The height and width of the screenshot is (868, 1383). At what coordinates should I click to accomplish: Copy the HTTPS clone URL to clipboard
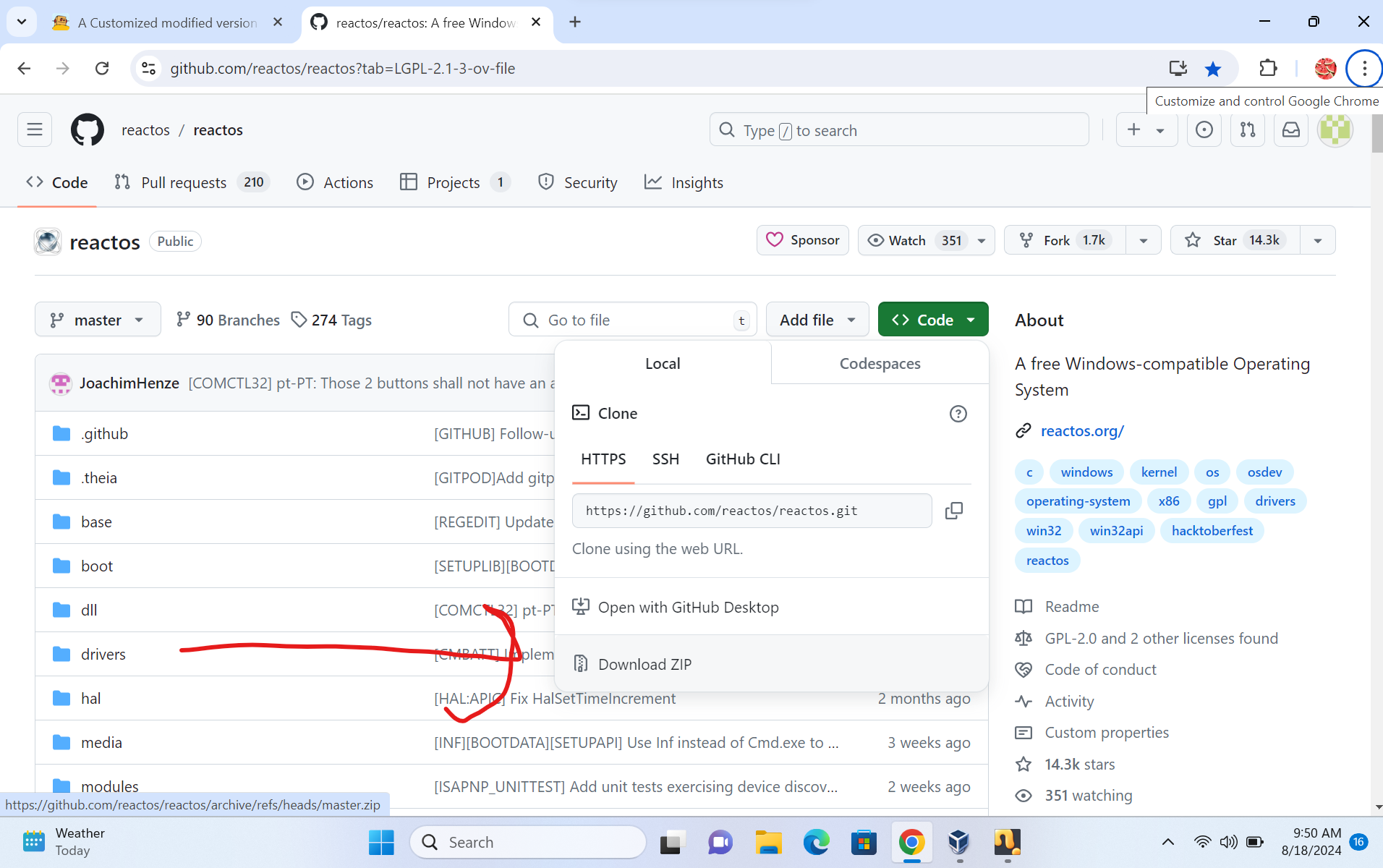tap(953, 511)
